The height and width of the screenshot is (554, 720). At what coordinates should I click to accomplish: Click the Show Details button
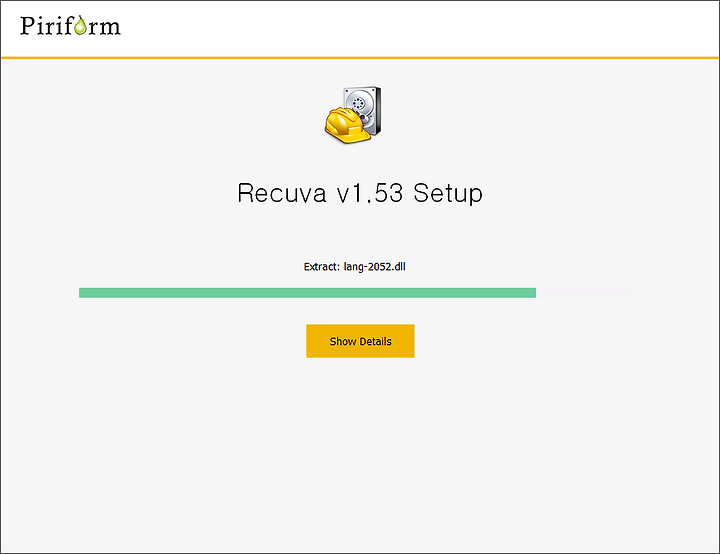click(x=360, y=341)
